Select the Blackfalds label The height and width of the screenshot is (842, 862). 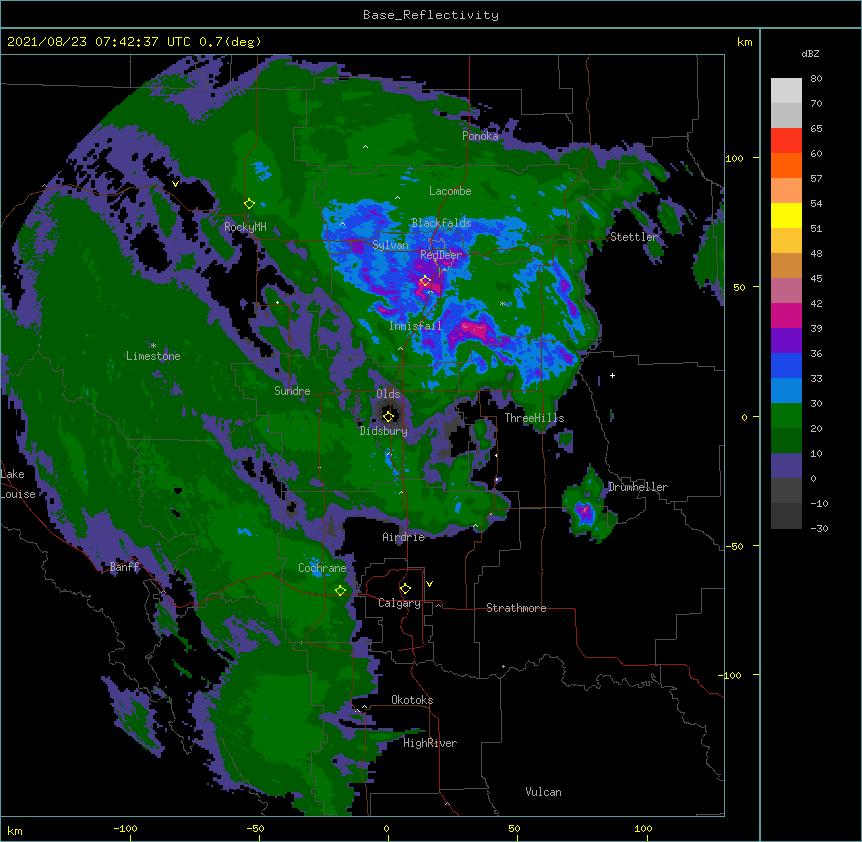[x=441, y=223]
